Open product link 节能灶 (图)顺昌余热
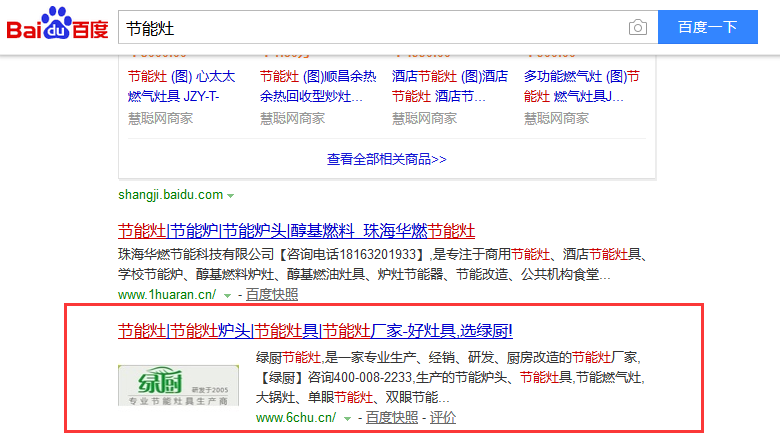The image size is (780, 442). click(x=318, y=86)
